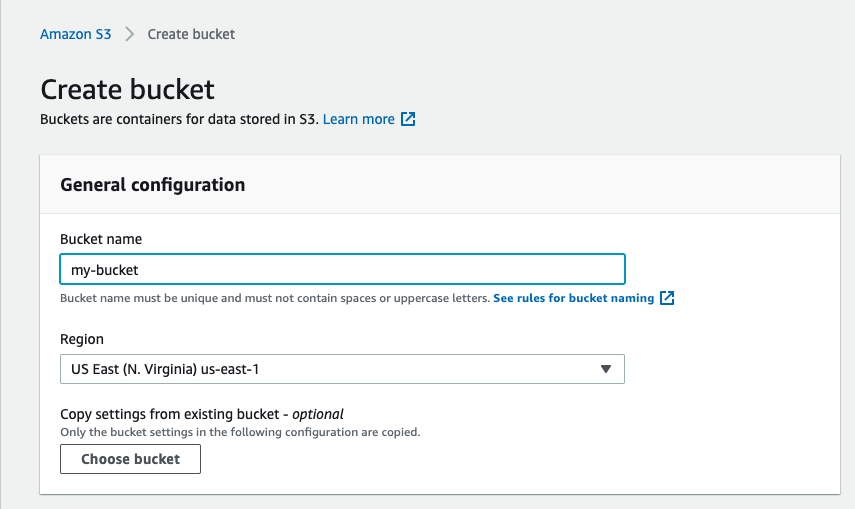Click the General configuration section header

point(152,185)
